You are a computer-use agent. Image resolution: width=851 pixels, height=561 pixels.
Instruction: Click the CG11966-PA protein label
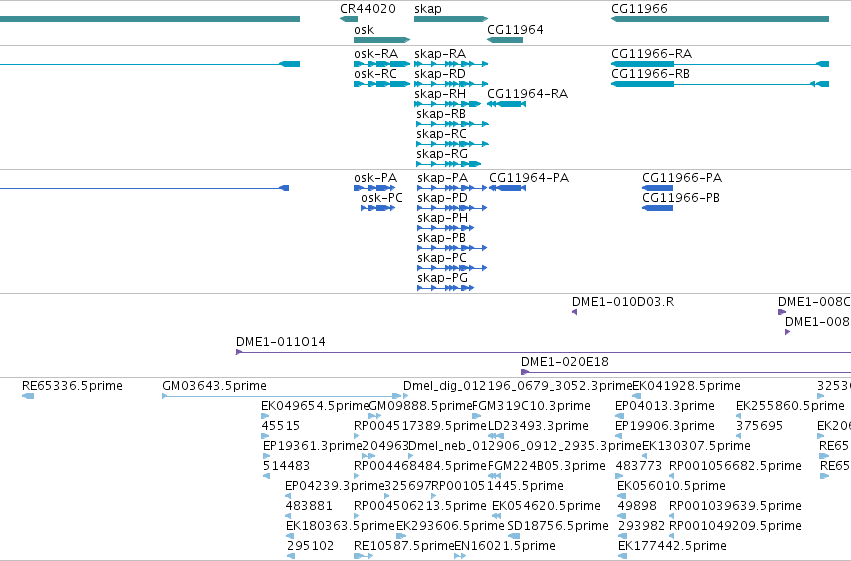coord(682,178)
